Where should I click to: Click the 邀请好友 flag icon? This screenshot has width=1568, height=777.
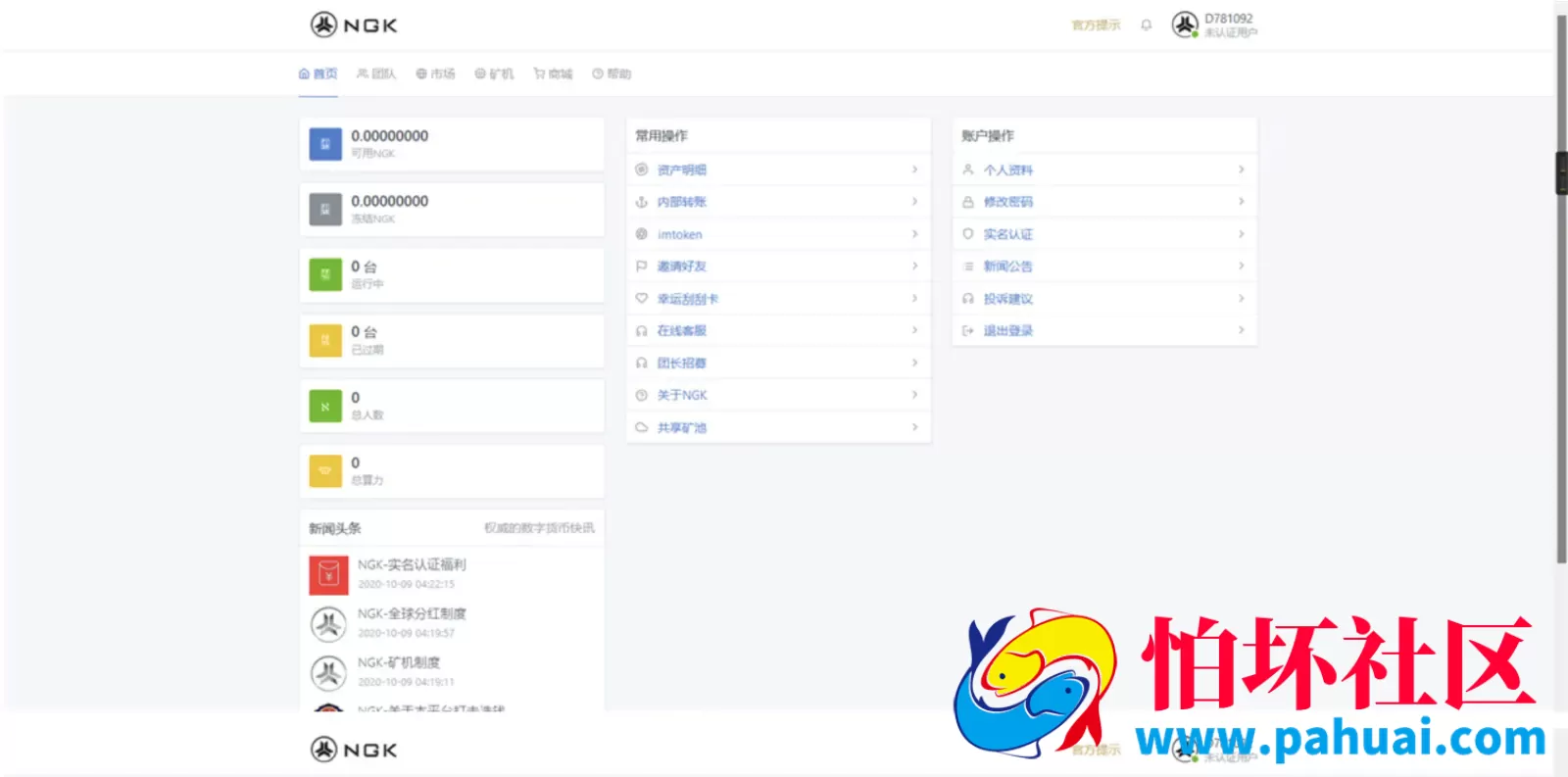coord(642,266)
